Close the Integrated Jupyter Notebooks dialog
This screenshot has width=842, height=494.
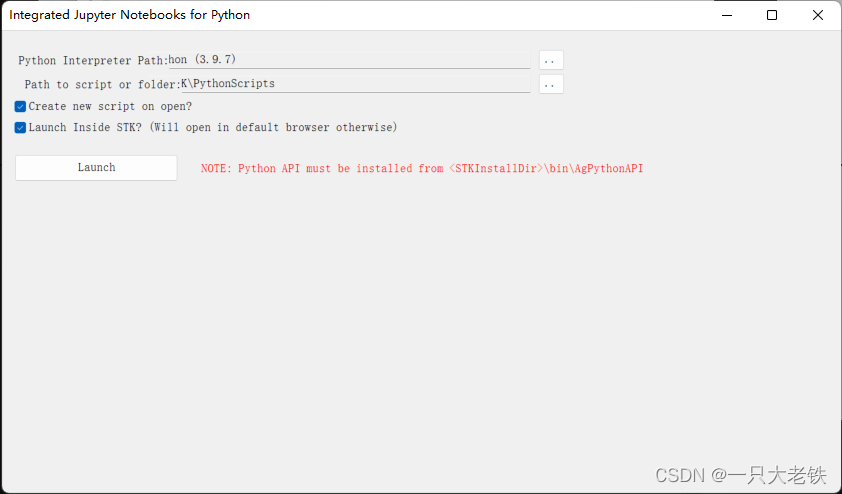tap(818, 15)
